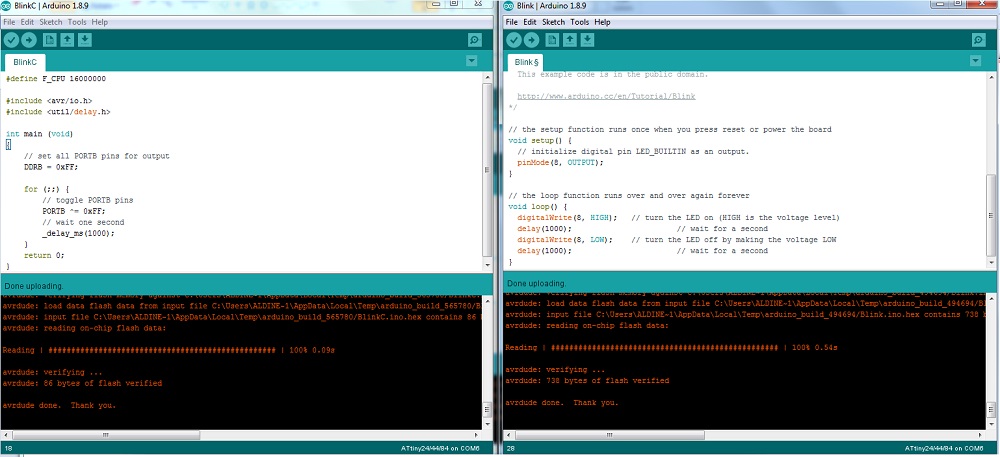Click Upload arrow icon in Blink window

coord(531,40)
